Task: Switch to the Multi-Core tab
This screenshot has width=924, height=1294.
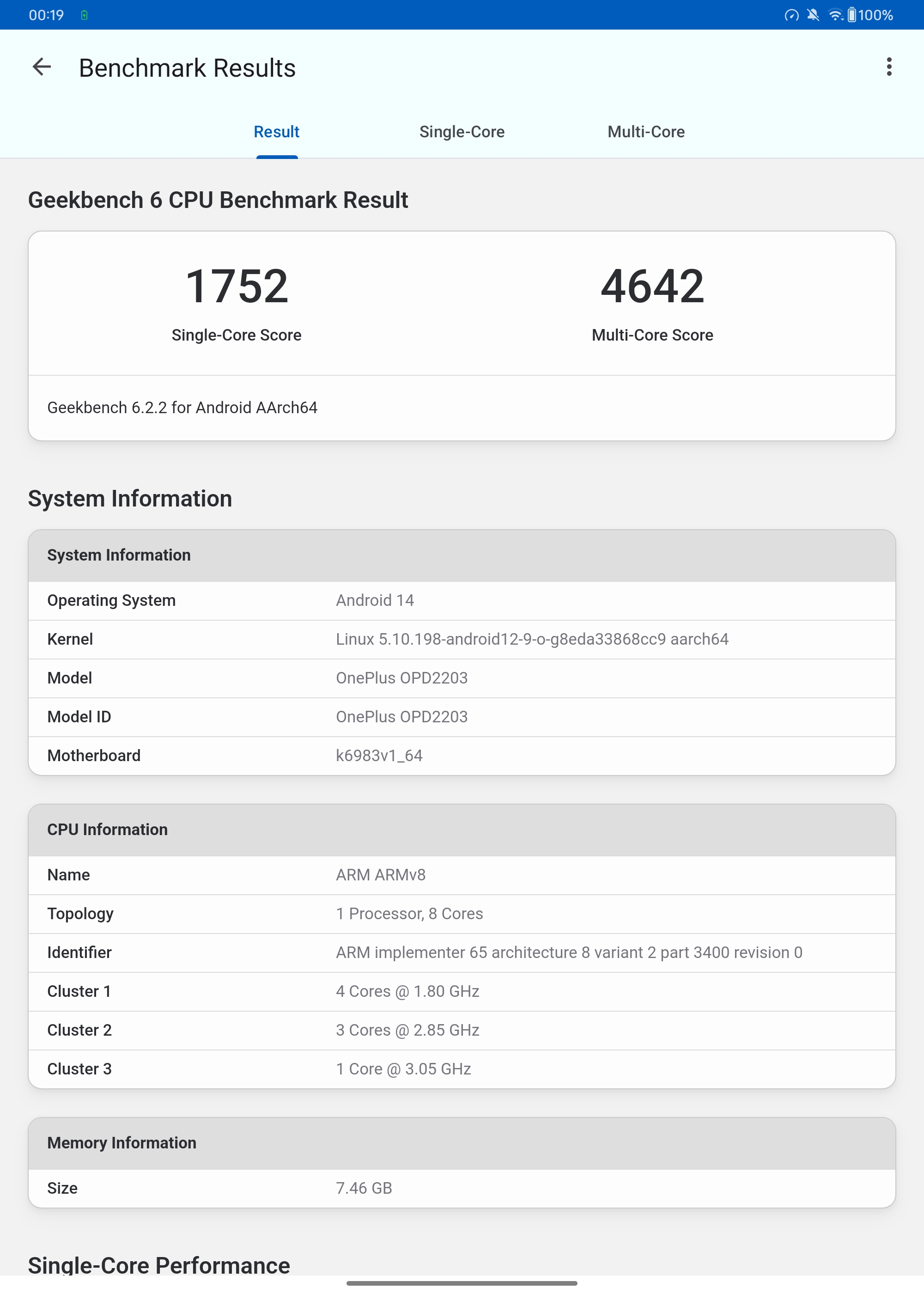Action: 646,131
